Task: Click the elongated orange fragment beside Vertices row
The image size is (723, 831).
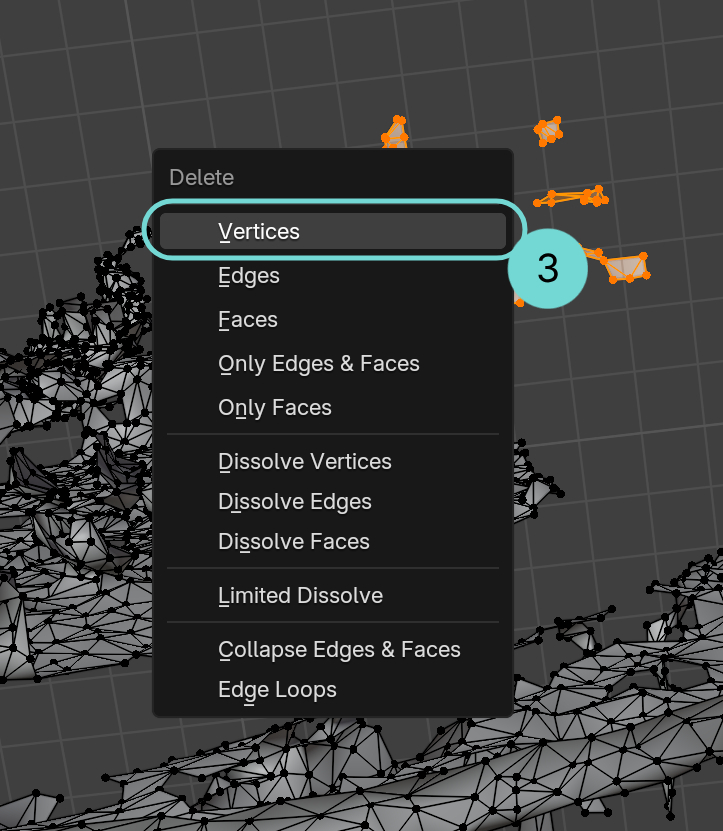Action: (x=574, y=197)
